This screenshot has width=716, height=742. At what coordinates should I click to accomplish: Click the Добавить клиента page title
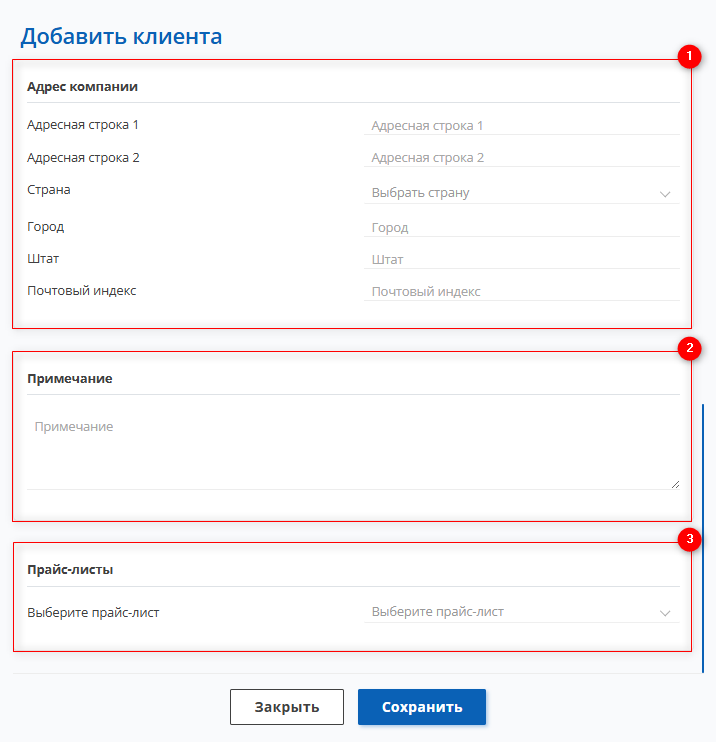121,36
